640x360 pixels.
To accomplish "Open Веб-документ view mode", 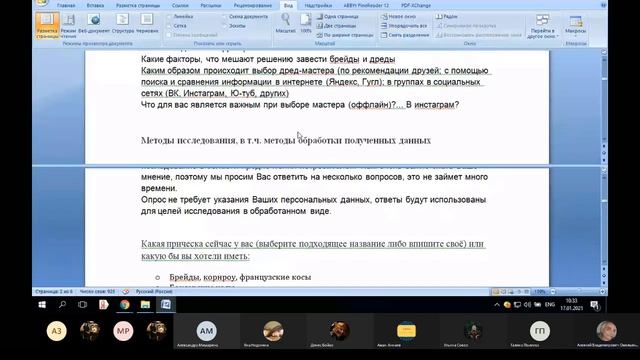I will pos(94,24).
